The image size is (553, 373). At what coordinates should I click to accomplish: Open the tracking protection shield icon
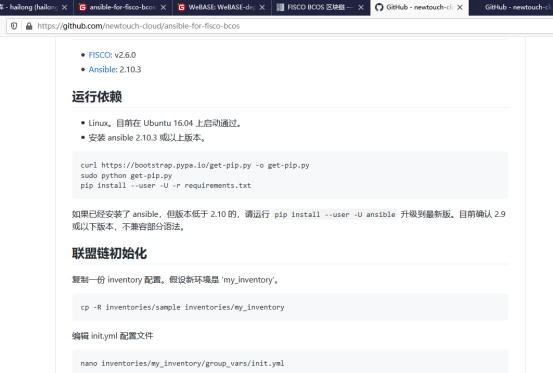(x=14, y=26)
